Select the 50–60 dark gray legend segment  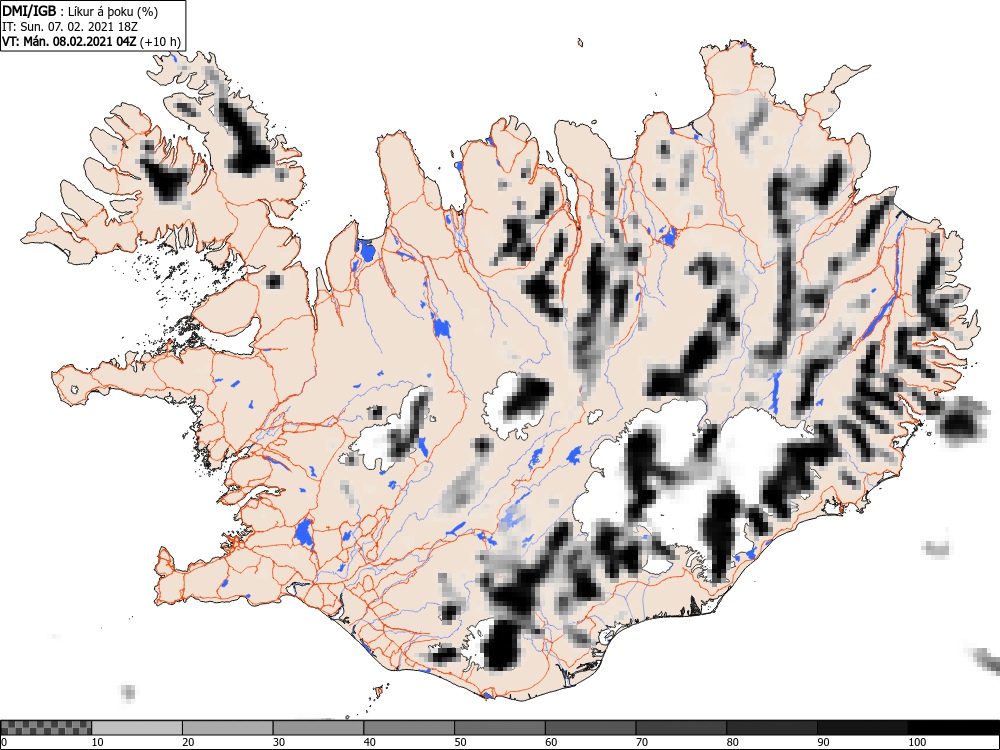499,728
